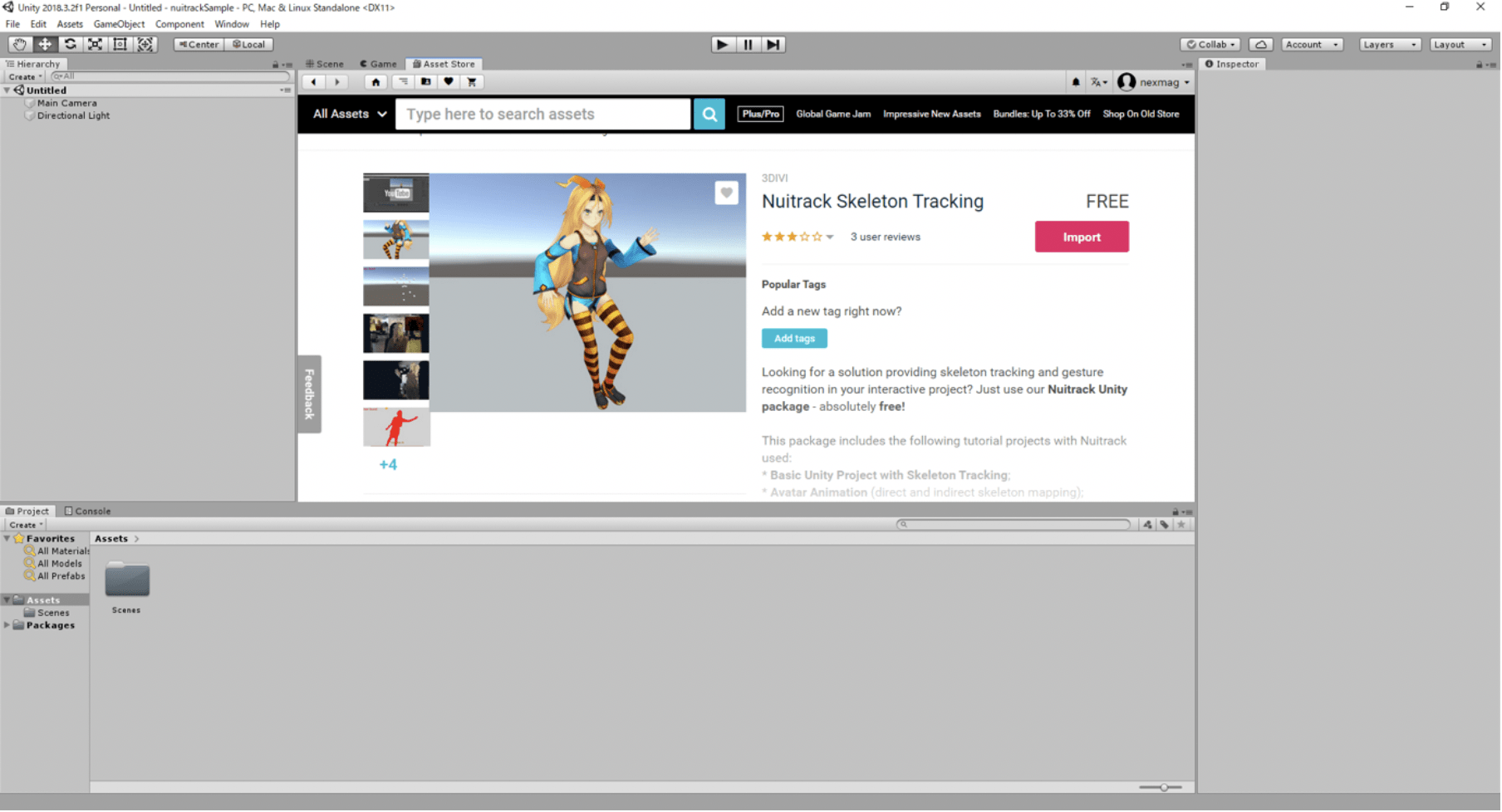Open Asset Store shopping cart
Screen dimensions: 1502x812
click(x=472, y=82)
